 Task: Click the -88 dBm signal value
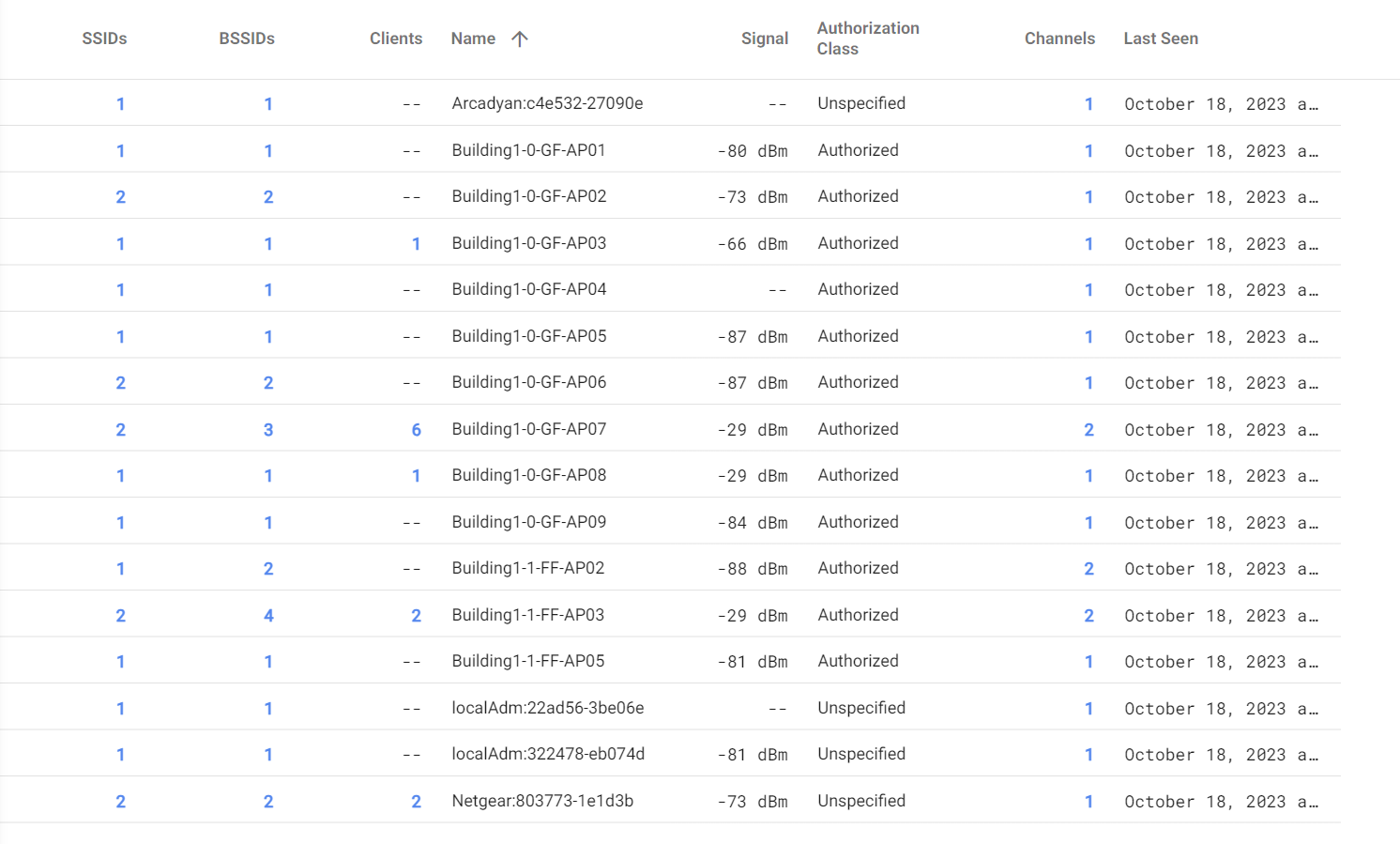click(x=753, y=569)
